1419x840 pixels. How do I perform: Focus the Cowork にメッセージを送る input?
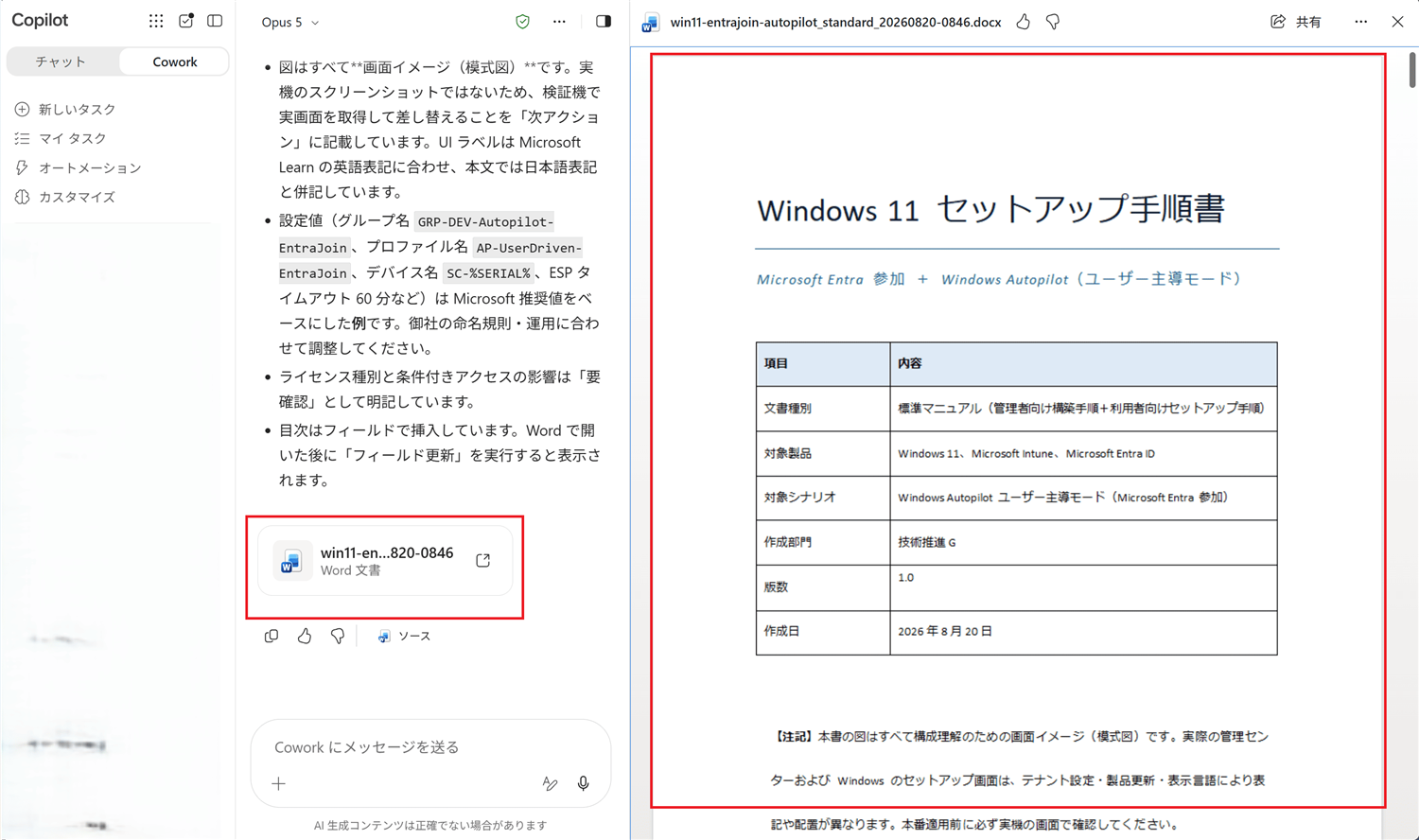(x=430, y=747)
